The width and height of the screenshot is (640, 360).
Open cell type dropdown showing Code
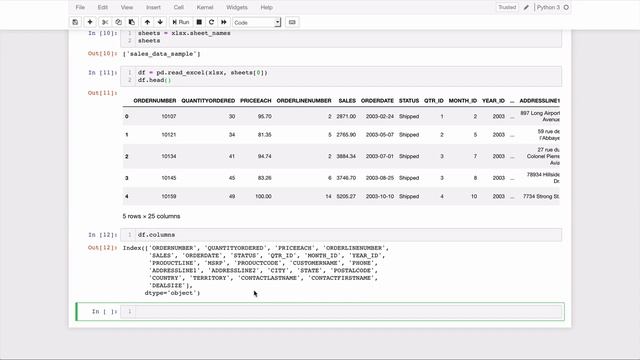point(257,22)
